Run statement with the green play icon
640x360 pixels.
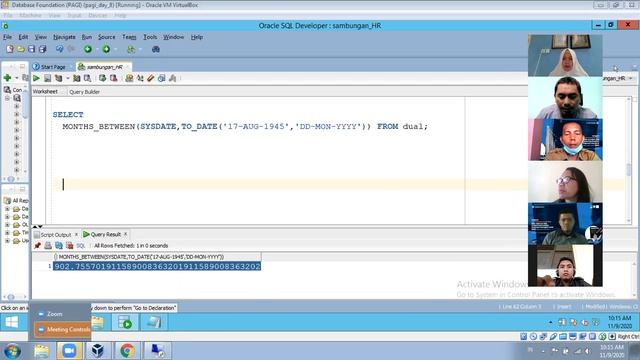click(x=36, y=78)
